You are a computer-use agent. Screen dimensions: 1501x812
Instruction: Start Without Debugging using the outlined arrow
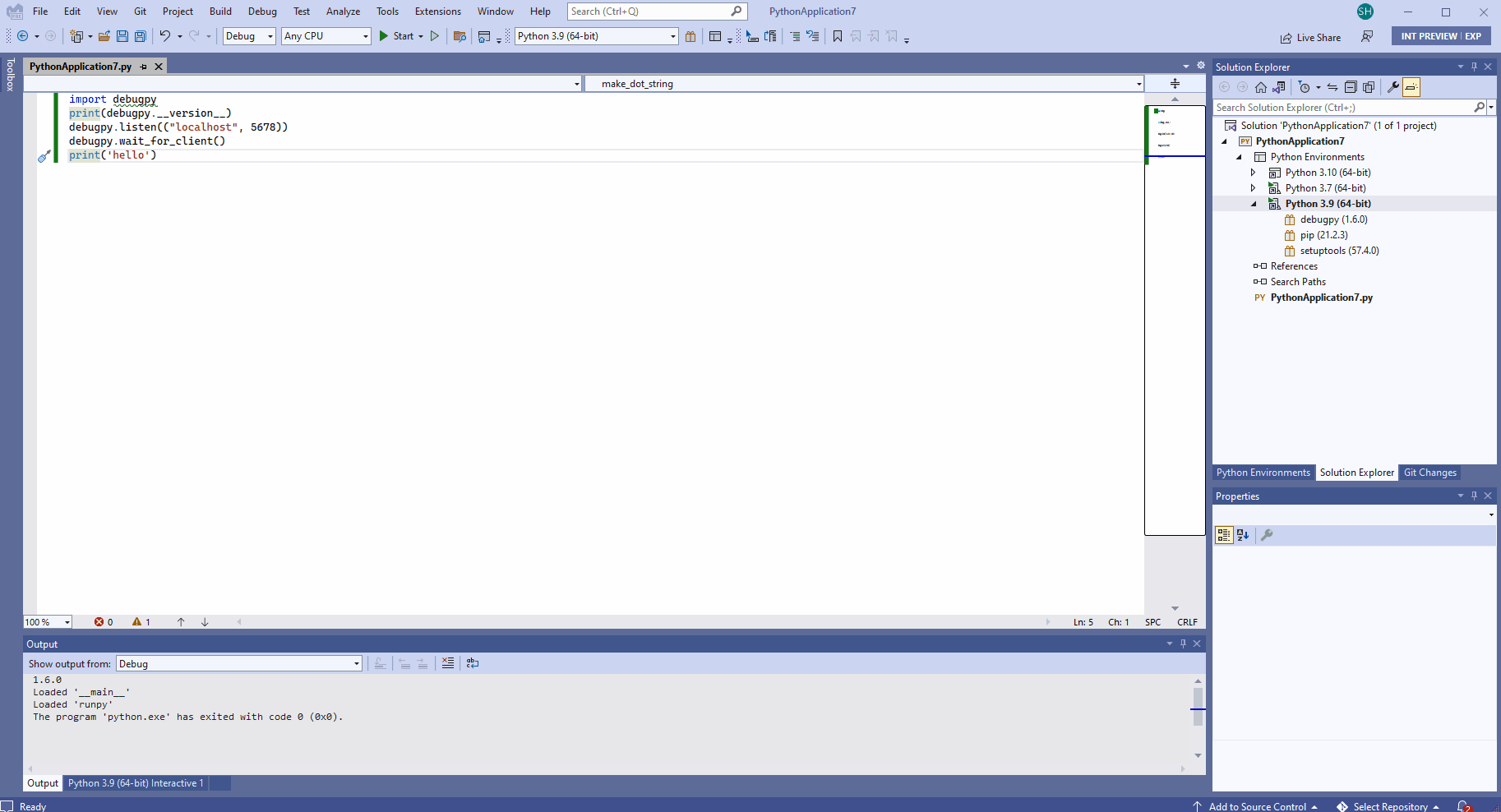click(435, 36)
